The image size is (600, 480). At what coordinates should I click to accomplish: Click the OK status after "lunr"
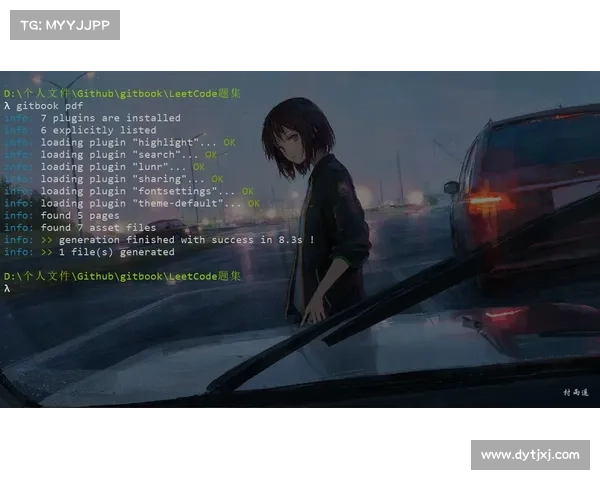[199, 167]
